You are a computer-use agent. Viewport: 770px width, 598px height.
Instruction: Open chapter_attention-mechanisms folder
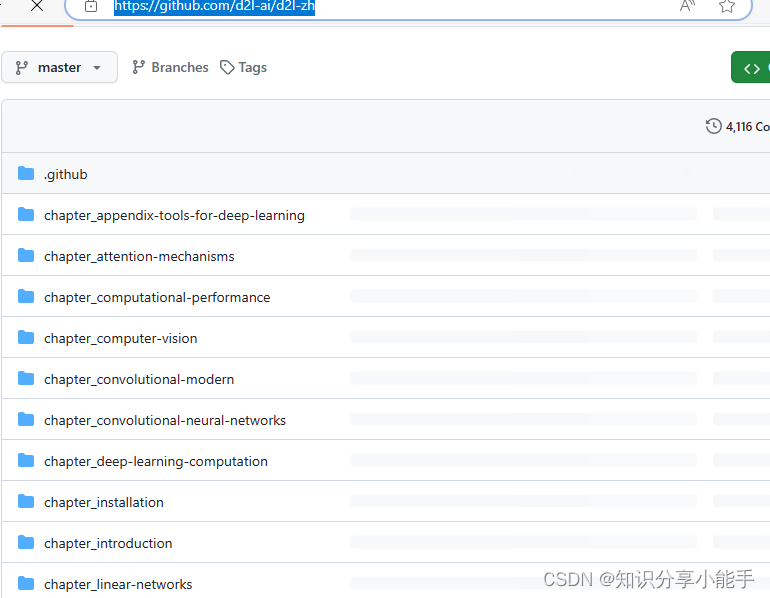click(x=139, y=256)
